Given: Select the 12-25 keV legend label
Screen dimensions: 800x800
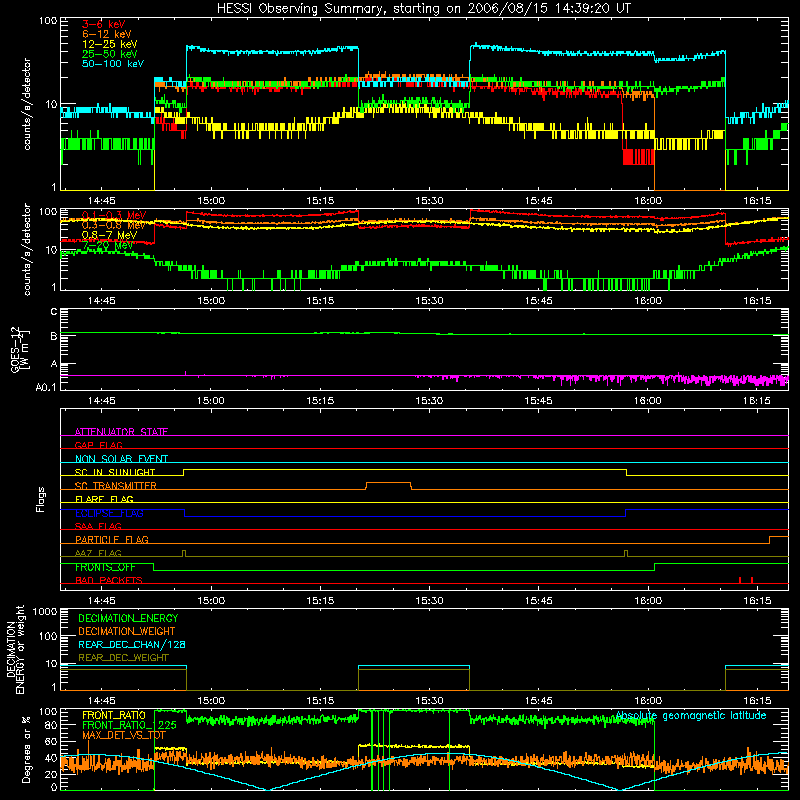Looking at the screenshot, I should point(110,44).
